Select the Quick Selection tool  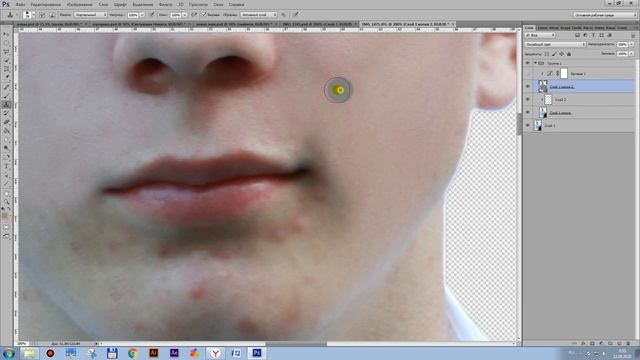point(7,60)
